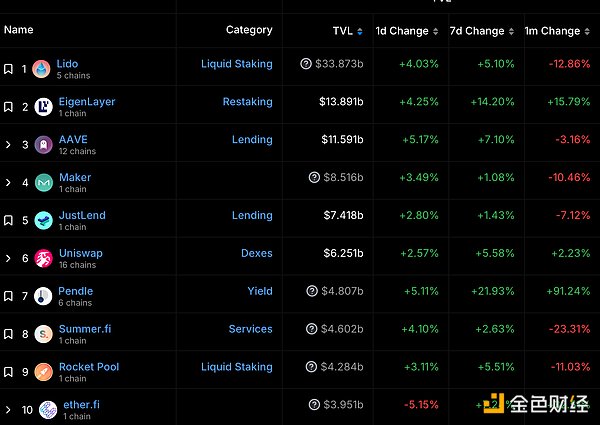This screenshot has width=600, height=425.
Task: Toggle bookmark for JustLend row
Action: click(8, 220)
